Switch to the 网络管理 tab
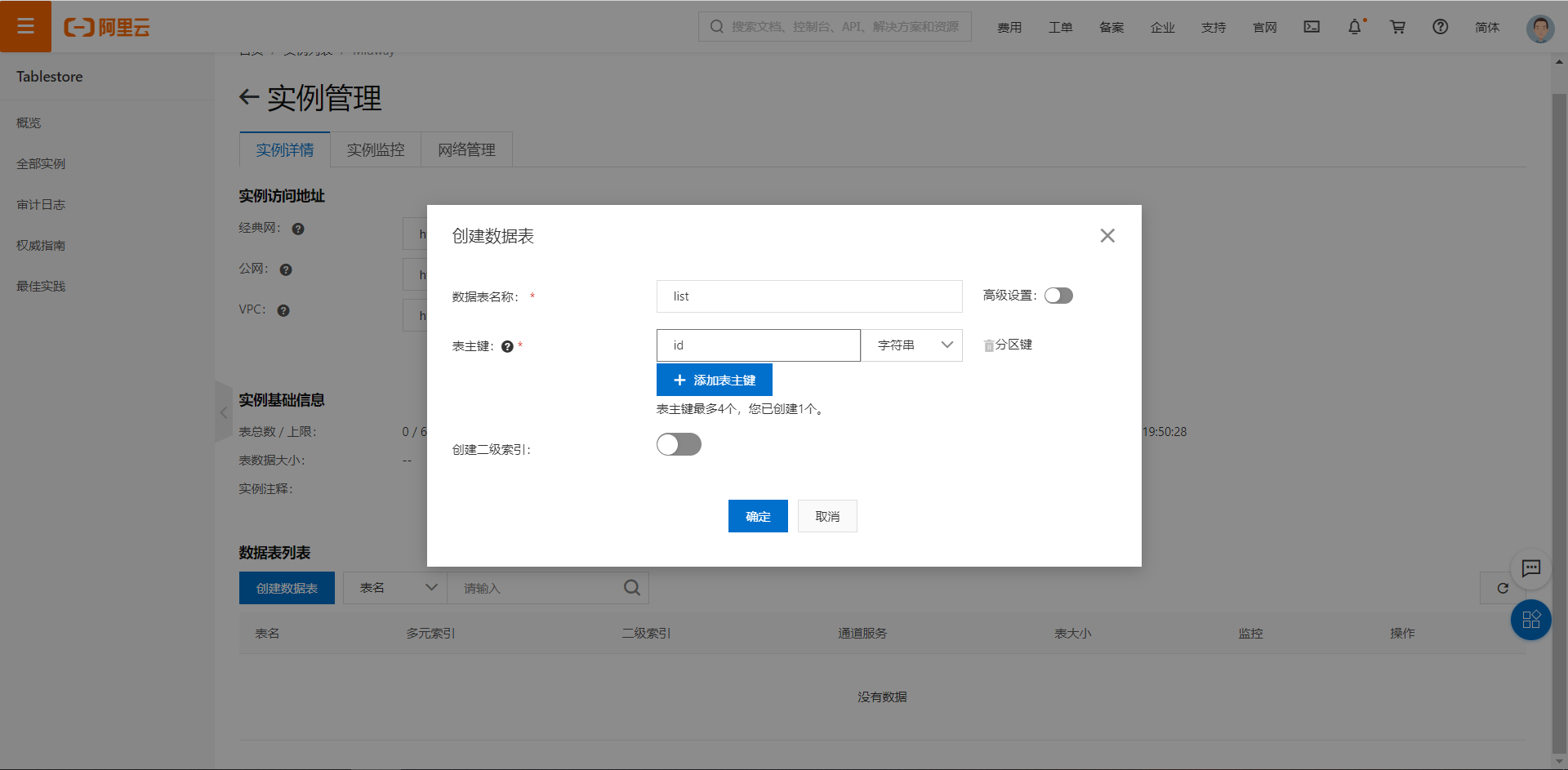This screenshot has height=770, width=1568. [466, 150]
